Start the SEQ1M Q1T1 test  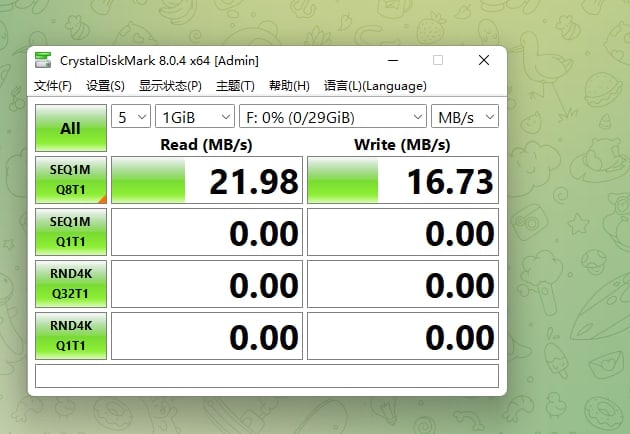(x=71, y=232)
